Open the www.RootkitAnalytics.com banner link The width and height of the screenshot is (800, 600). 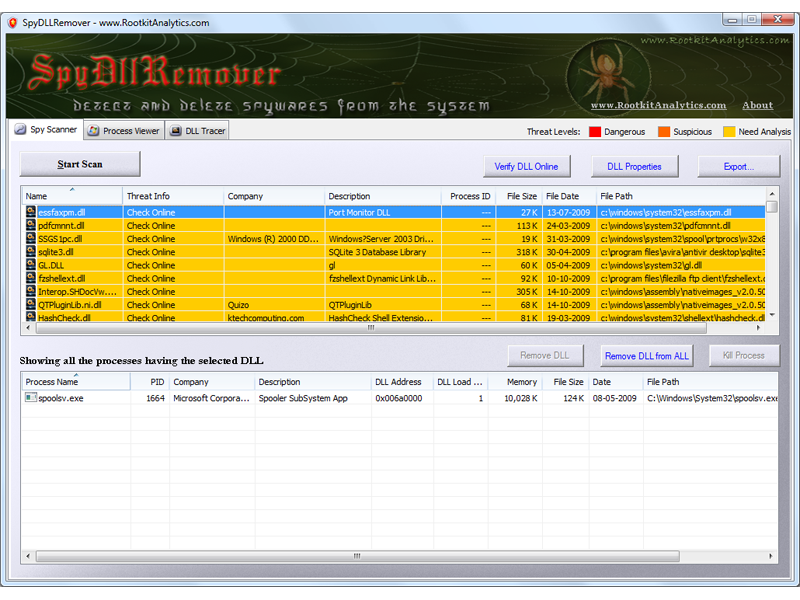pyautogui.click(x=658, y=105)
